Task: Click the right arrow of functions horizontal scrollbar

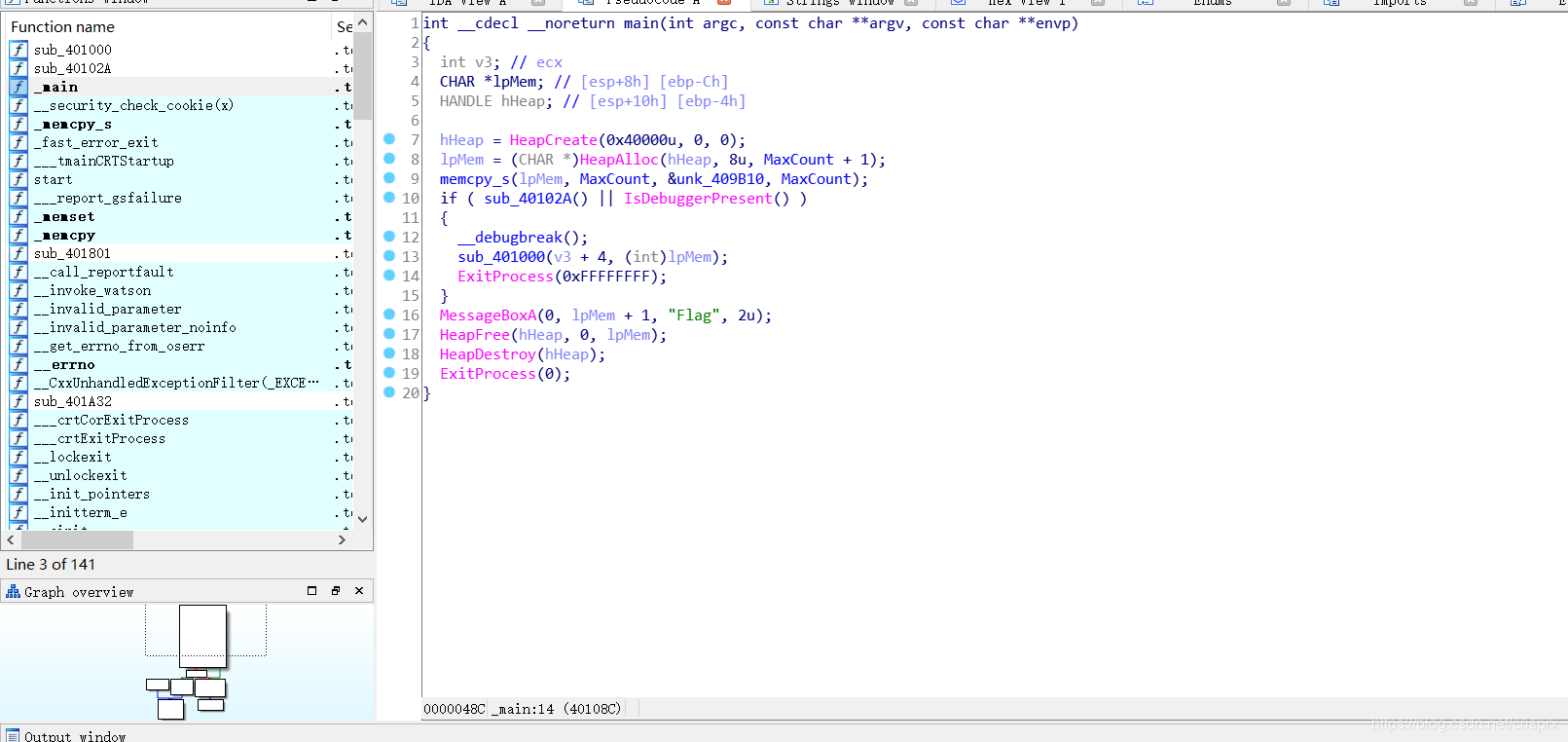Action: click(342, 539)
